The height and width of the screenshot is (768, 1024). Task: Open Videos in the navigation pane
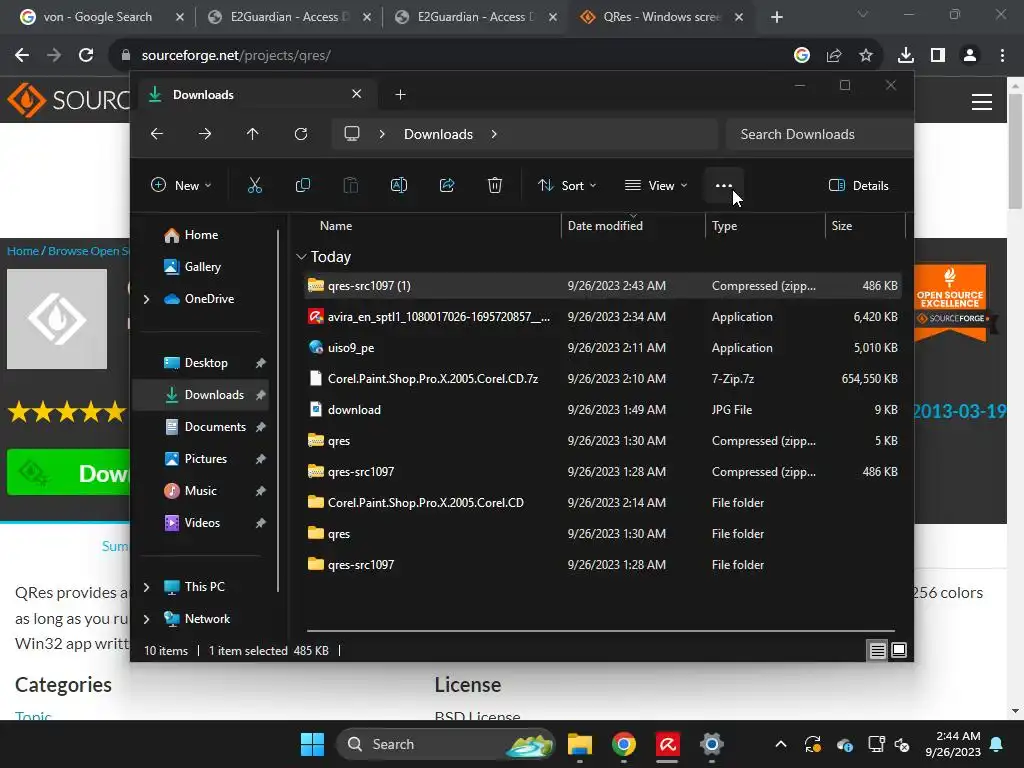pyautogui.click(x=201, y=523)
